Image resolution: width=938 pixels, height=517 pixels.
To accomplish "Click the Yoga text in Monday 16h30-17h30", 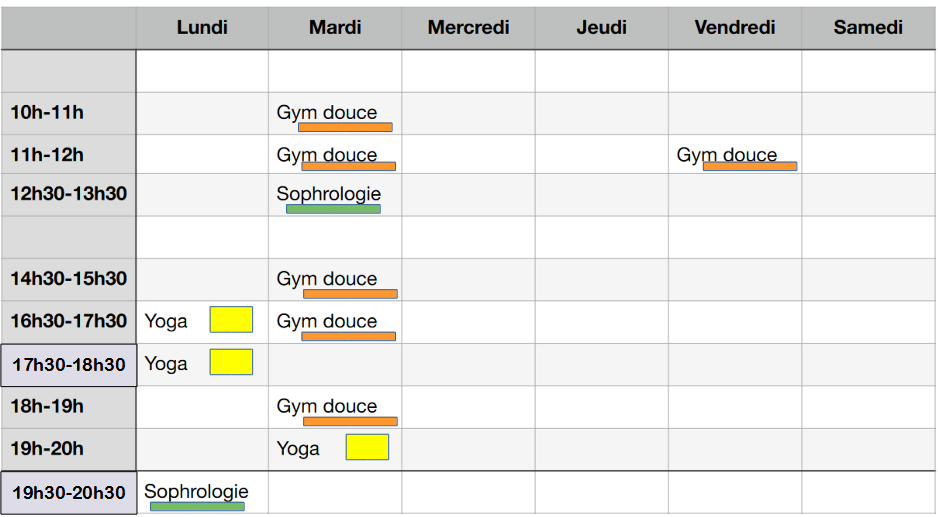I will pos(166,321).
